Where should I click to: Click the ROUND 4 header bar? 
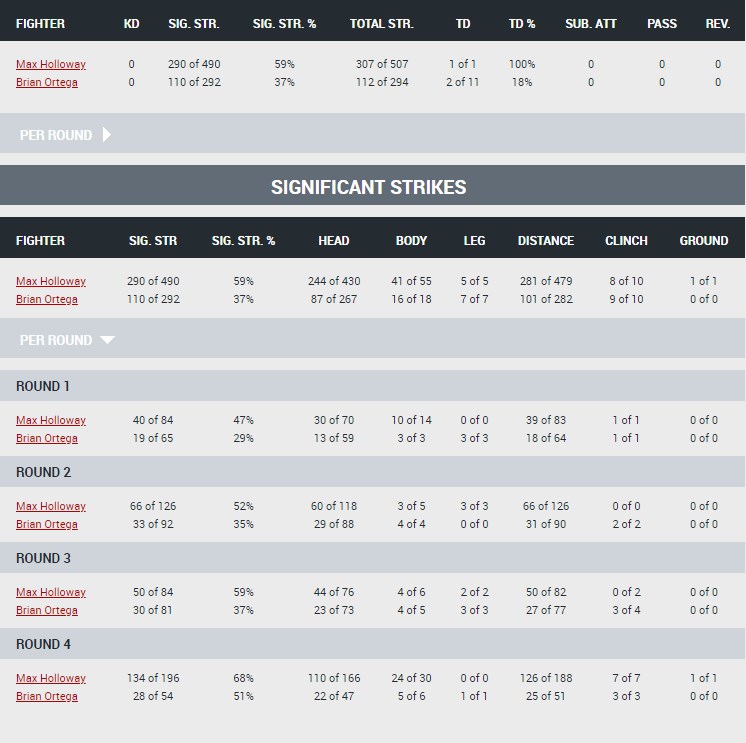(373, 644)
